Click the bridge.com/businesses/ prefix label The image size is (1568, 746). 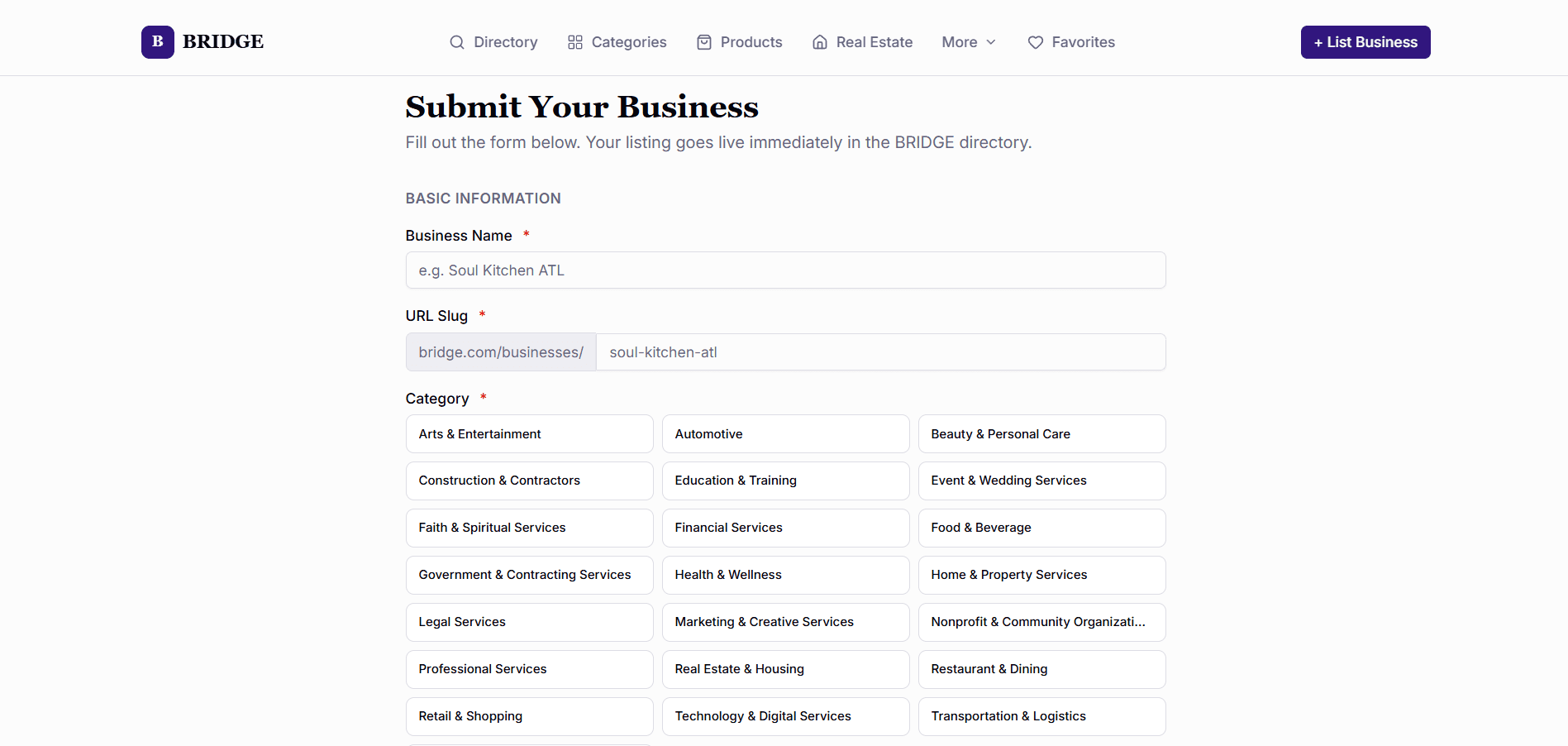[501, 352]
